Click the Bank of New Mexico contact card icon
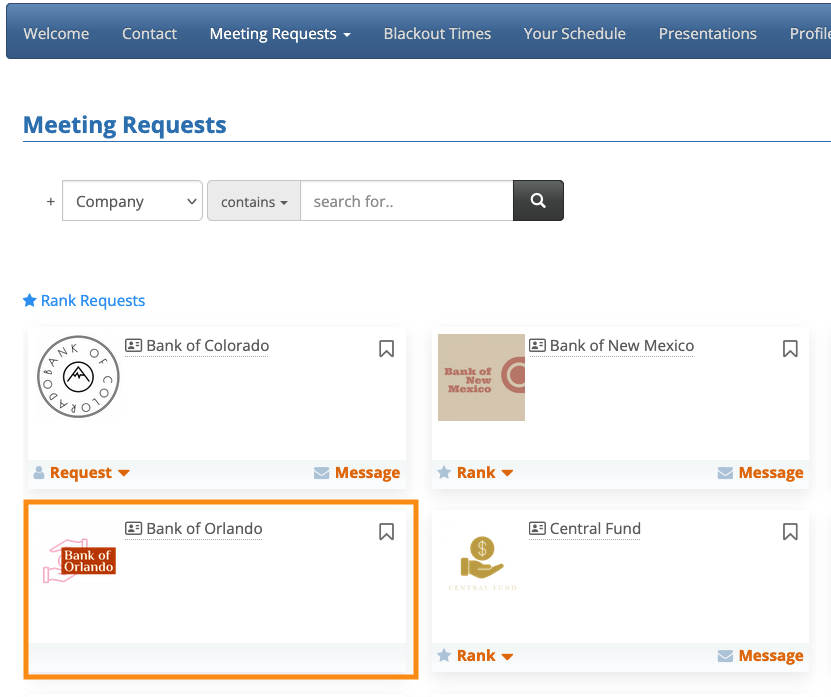The image size is (831, 697). pos(537,346)
